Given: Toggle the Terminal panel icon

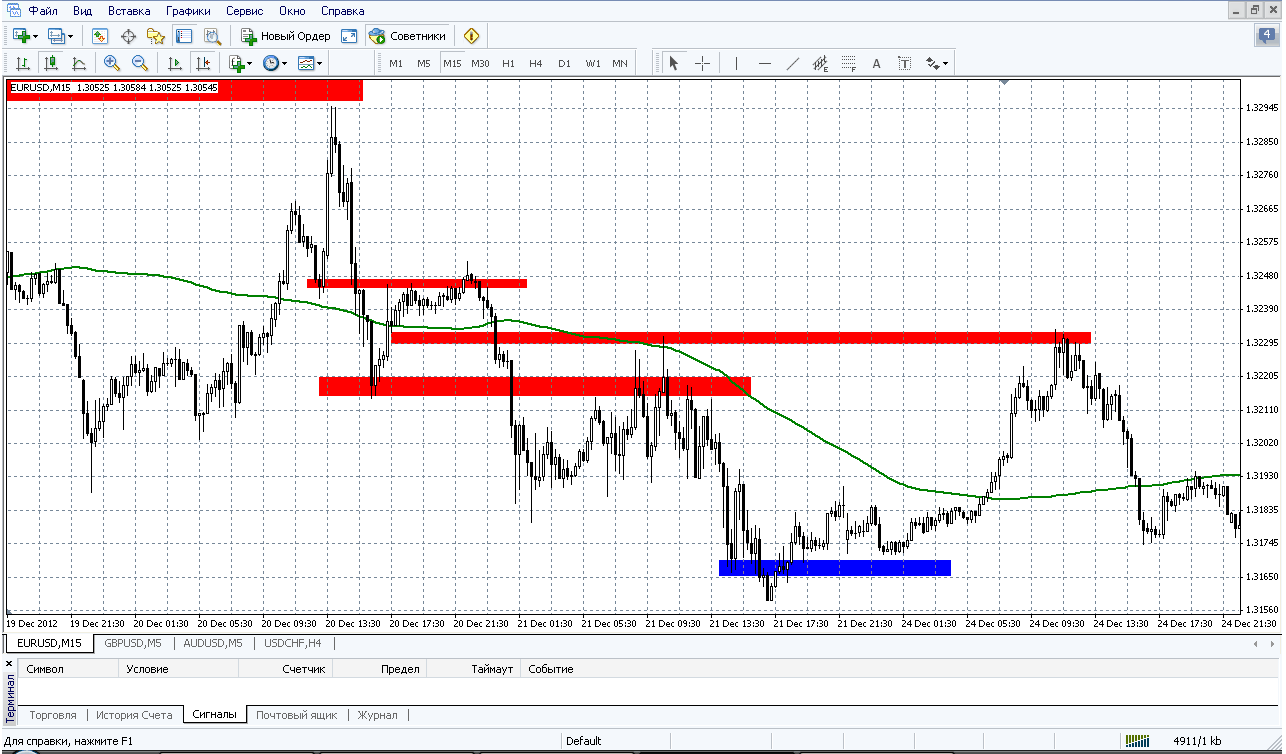Looking at the screenshot, I should (x=184, y=36).
